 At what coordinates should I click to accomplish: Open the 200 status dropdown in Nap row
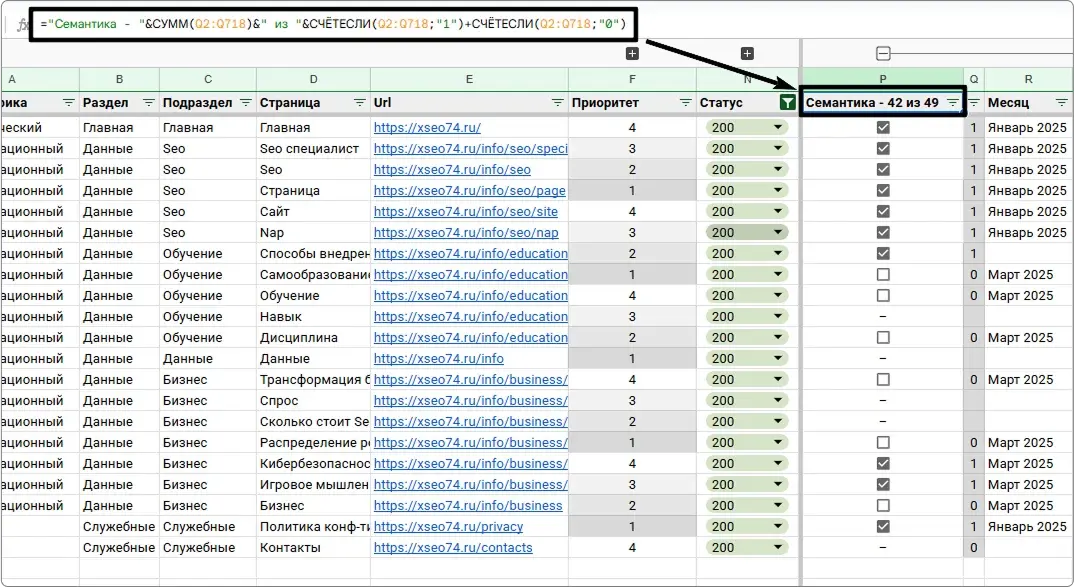[778, 232]
